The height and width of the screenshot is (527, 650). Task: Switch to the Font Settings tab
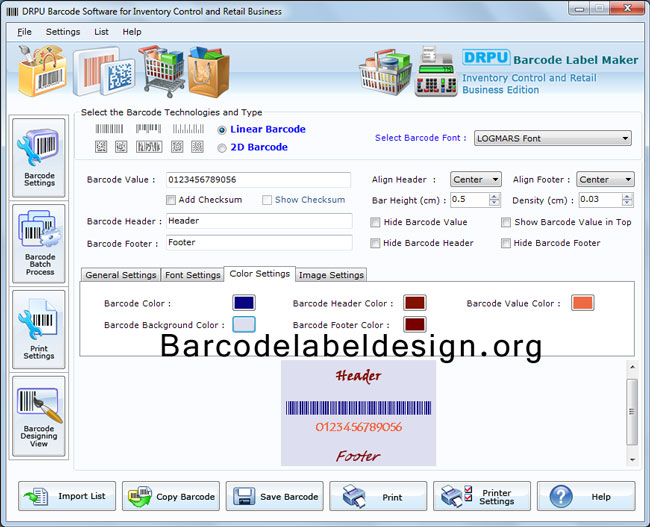193,275
